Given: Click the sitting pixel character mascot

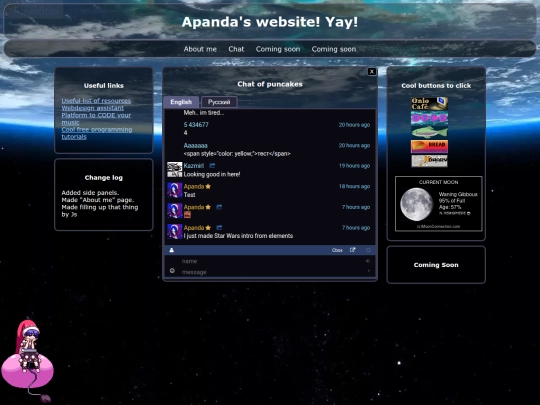Looking at the screenshot, I should (28, 360).
